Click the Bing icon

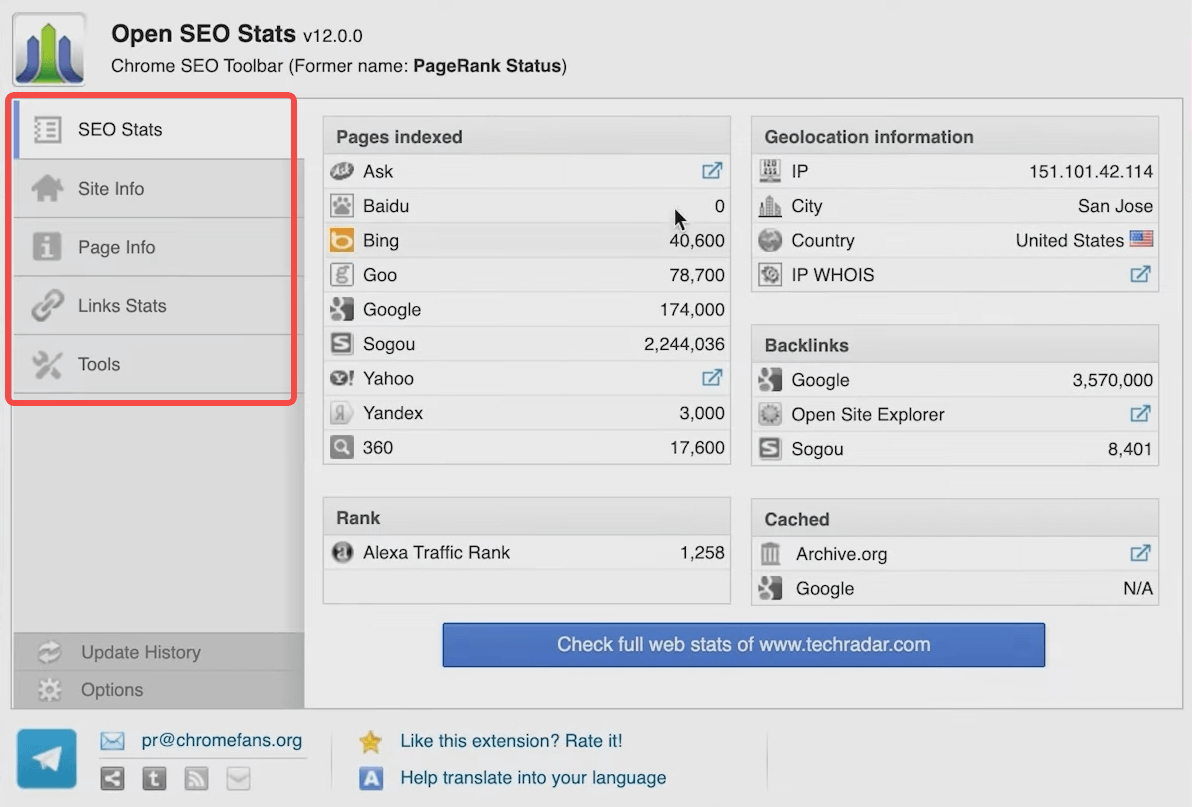(x=341, y=240)
